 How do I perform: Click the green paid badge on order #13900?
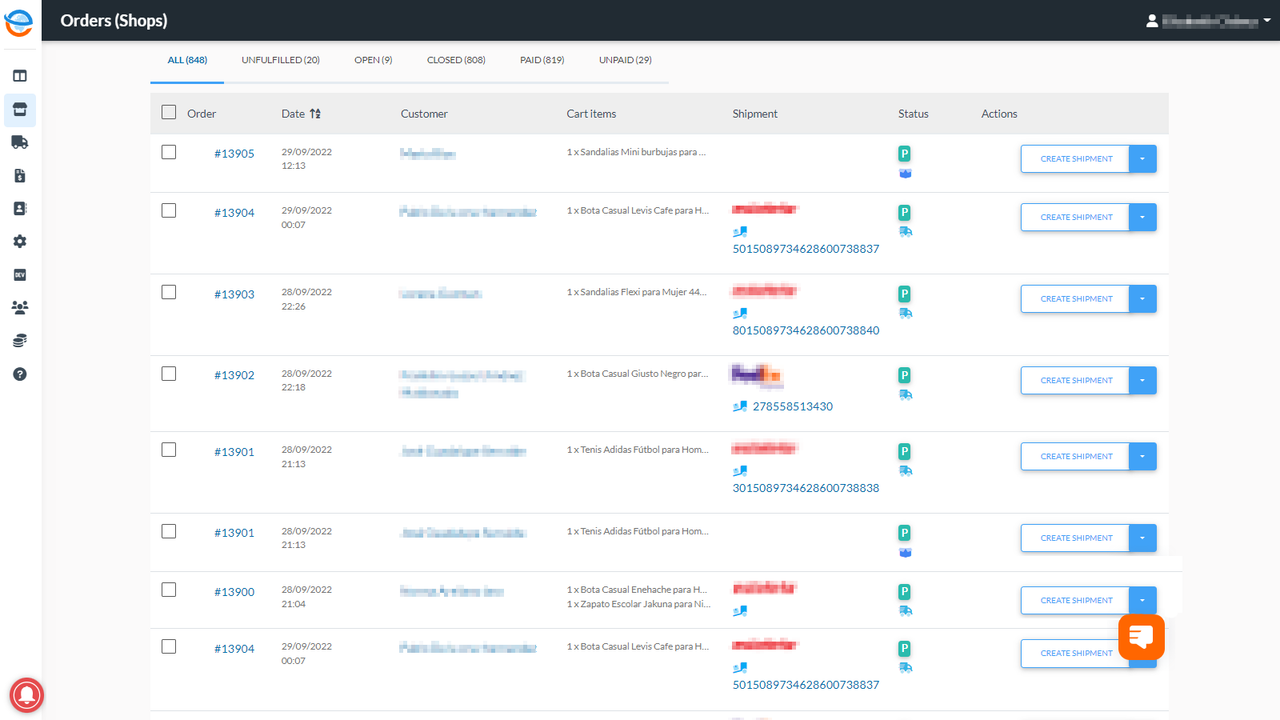904,592
